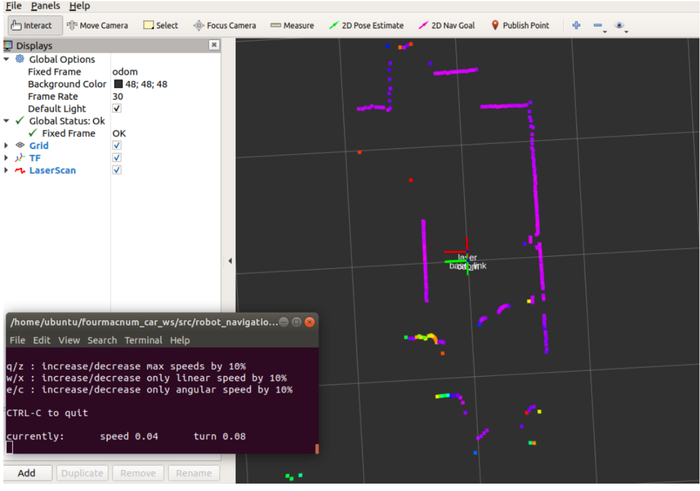Select the Global Options row label

click(x=62, y=59)
